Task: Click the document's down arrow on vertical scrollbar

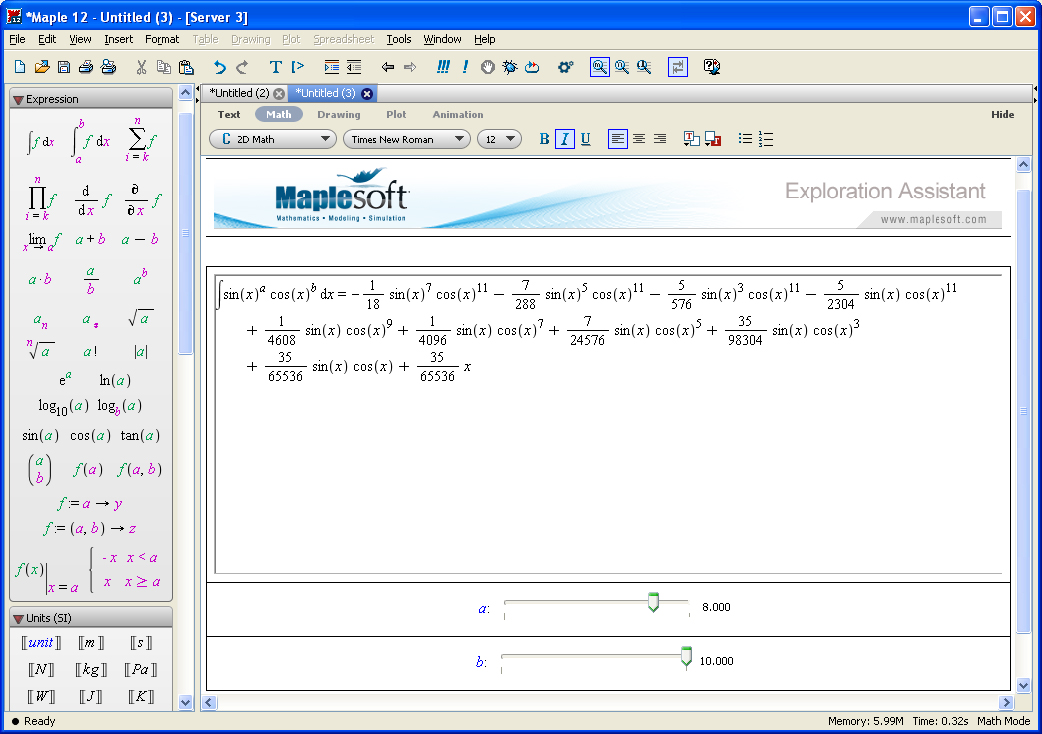Action: pos(1023,686)
